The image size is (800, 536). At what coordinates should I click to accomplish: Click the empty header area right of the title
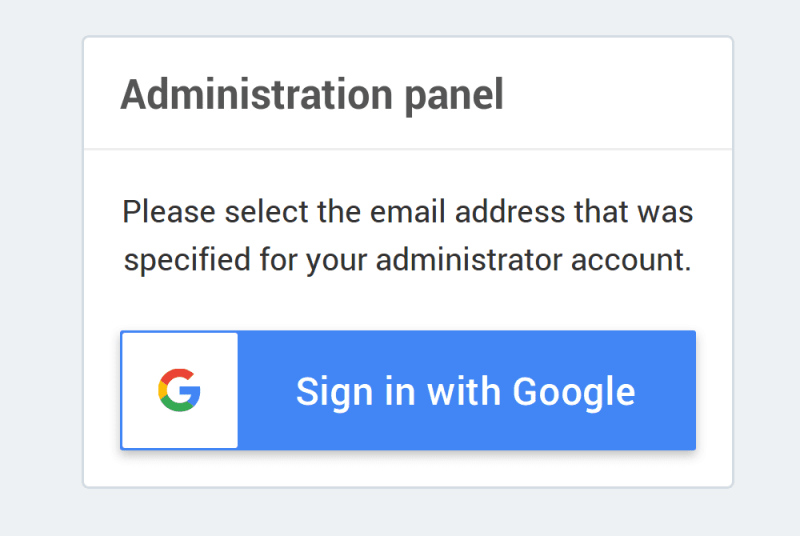[x=620, y=95]
